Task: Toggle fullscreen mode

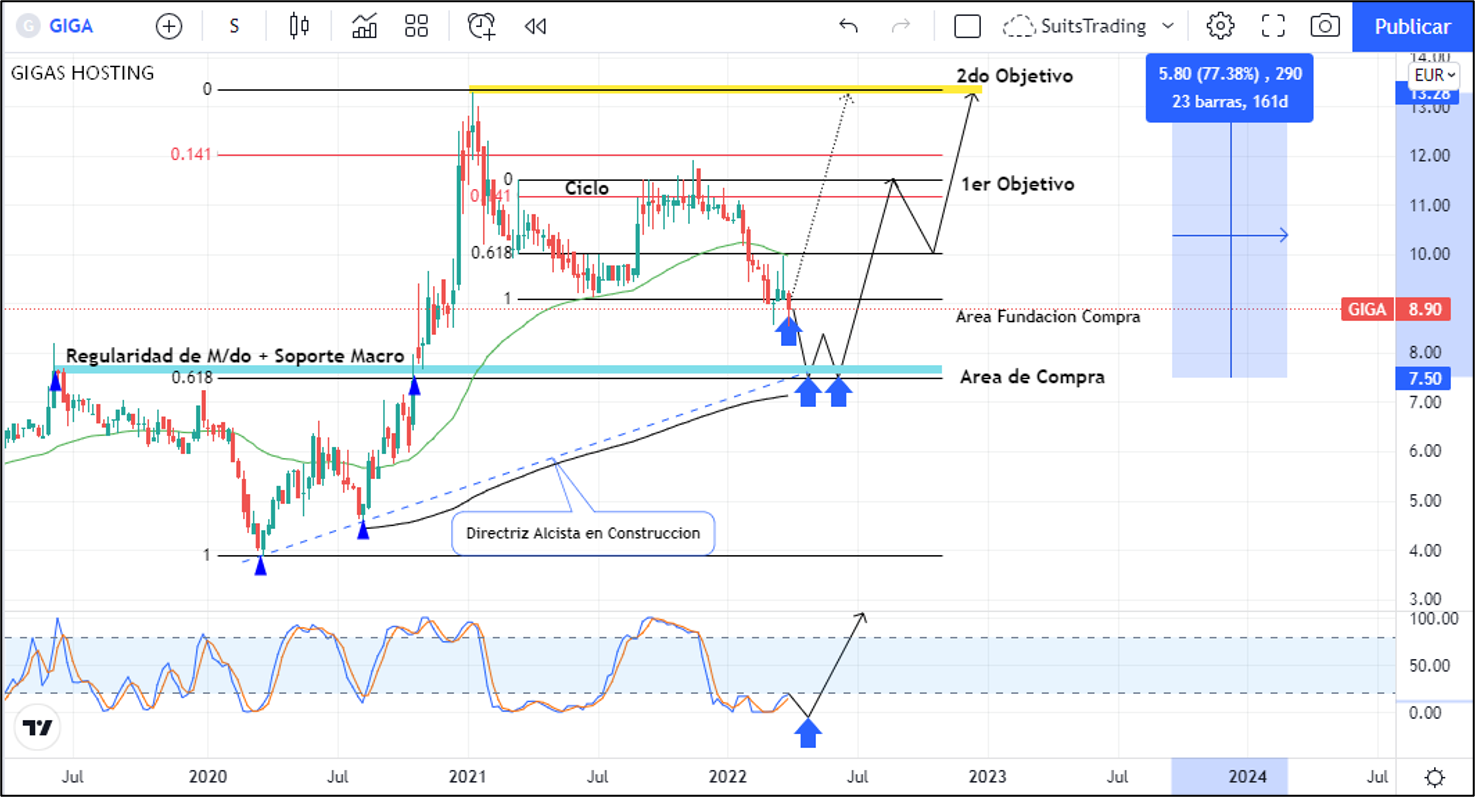Action: (x=1273, y=26)
